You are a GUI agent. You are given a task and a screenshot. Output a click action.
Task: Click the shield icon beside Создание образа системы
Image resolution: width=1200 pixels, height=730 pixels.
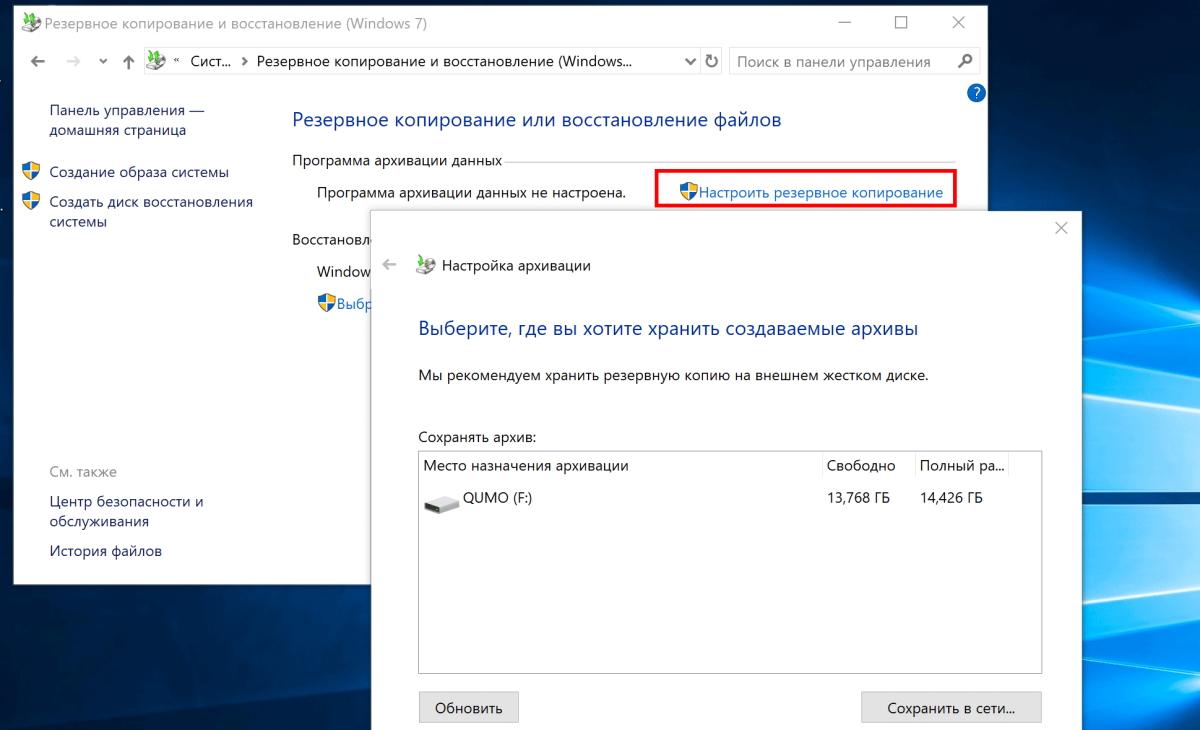point(31,172)
